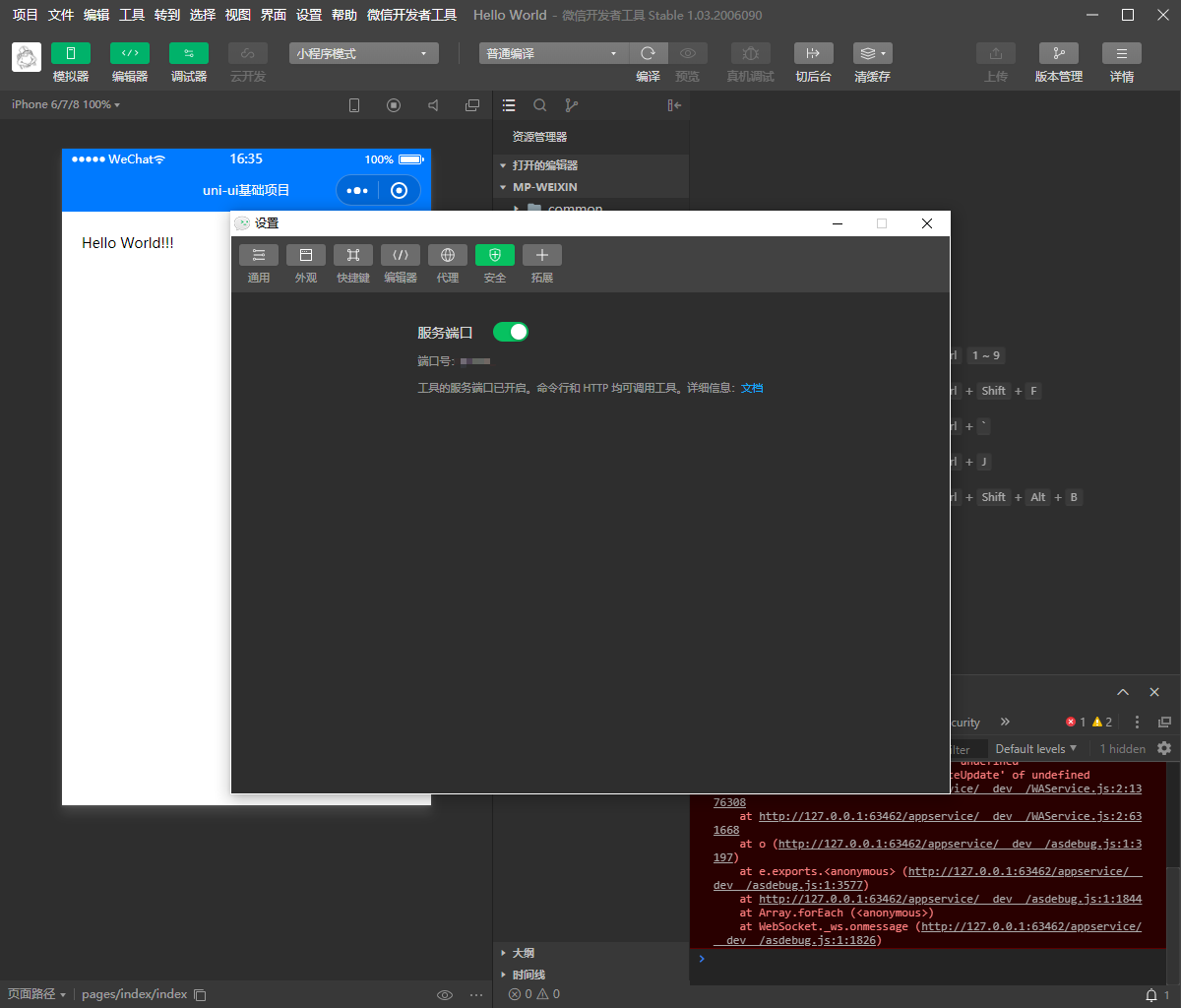
Task: Open the 普通编译 compile mode dropdown
Action: click(x=553, y=53)
